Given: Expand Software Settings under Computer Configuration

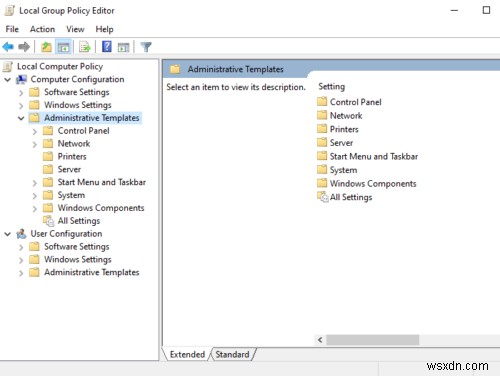Looking at the screenshot, I should coord(21,93).
